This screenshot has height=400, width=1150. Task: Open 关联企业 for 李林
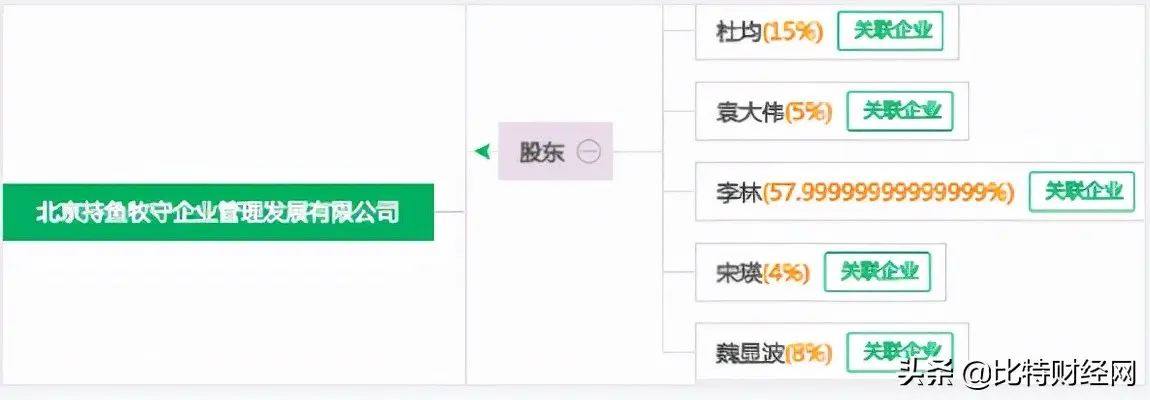click(1082, 192)
